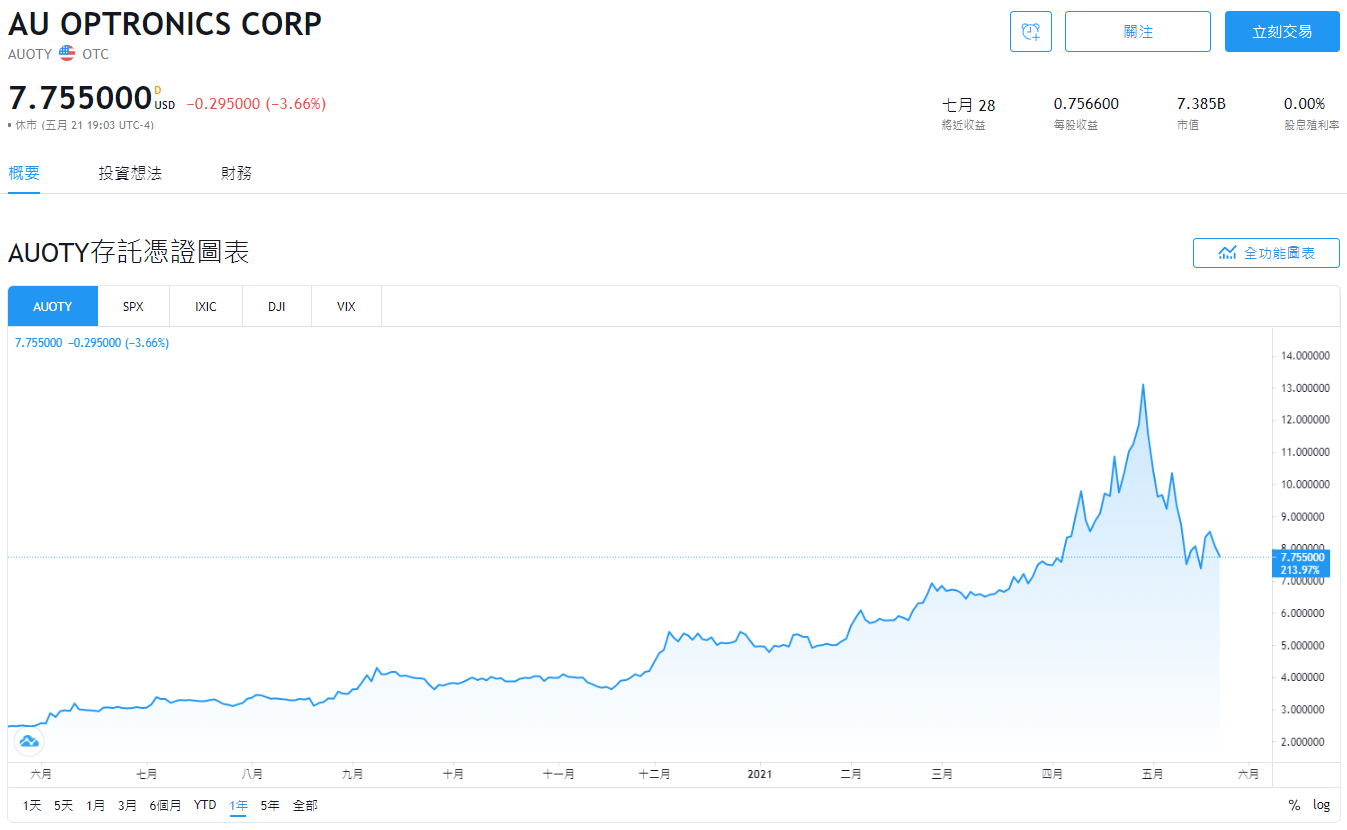Screen dimensions: 1347x830
Task: Set chart range to 1月
Action: click(96, 805)
